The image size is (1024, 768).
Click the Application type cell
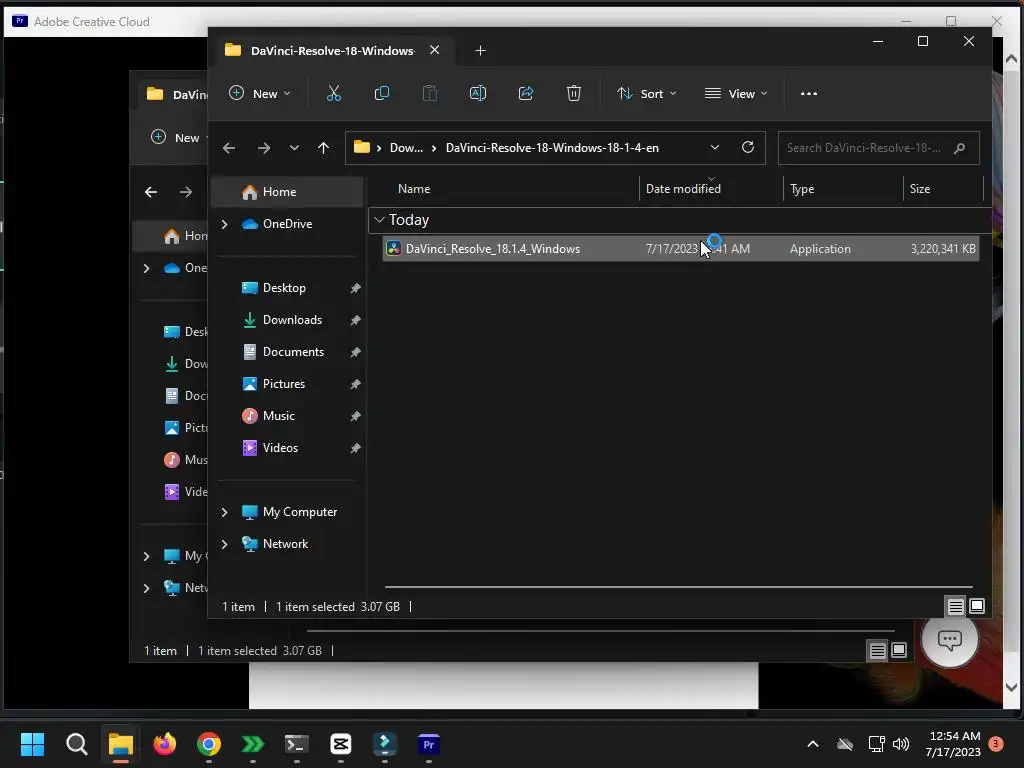click(x=820, y=249)
